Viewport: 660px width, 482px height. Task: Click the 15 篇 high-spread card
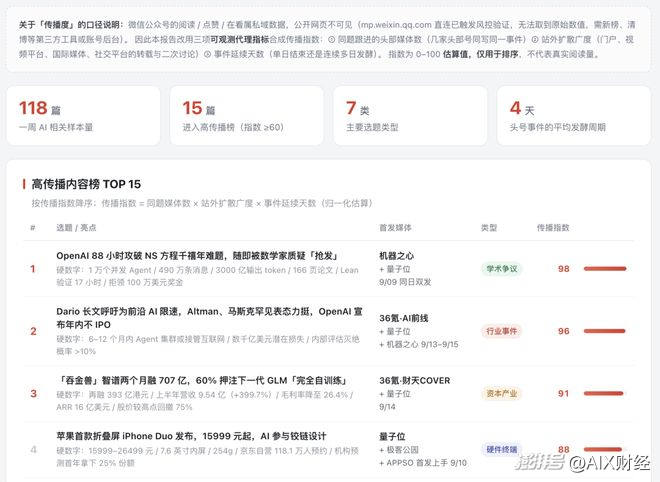point(247,115)
